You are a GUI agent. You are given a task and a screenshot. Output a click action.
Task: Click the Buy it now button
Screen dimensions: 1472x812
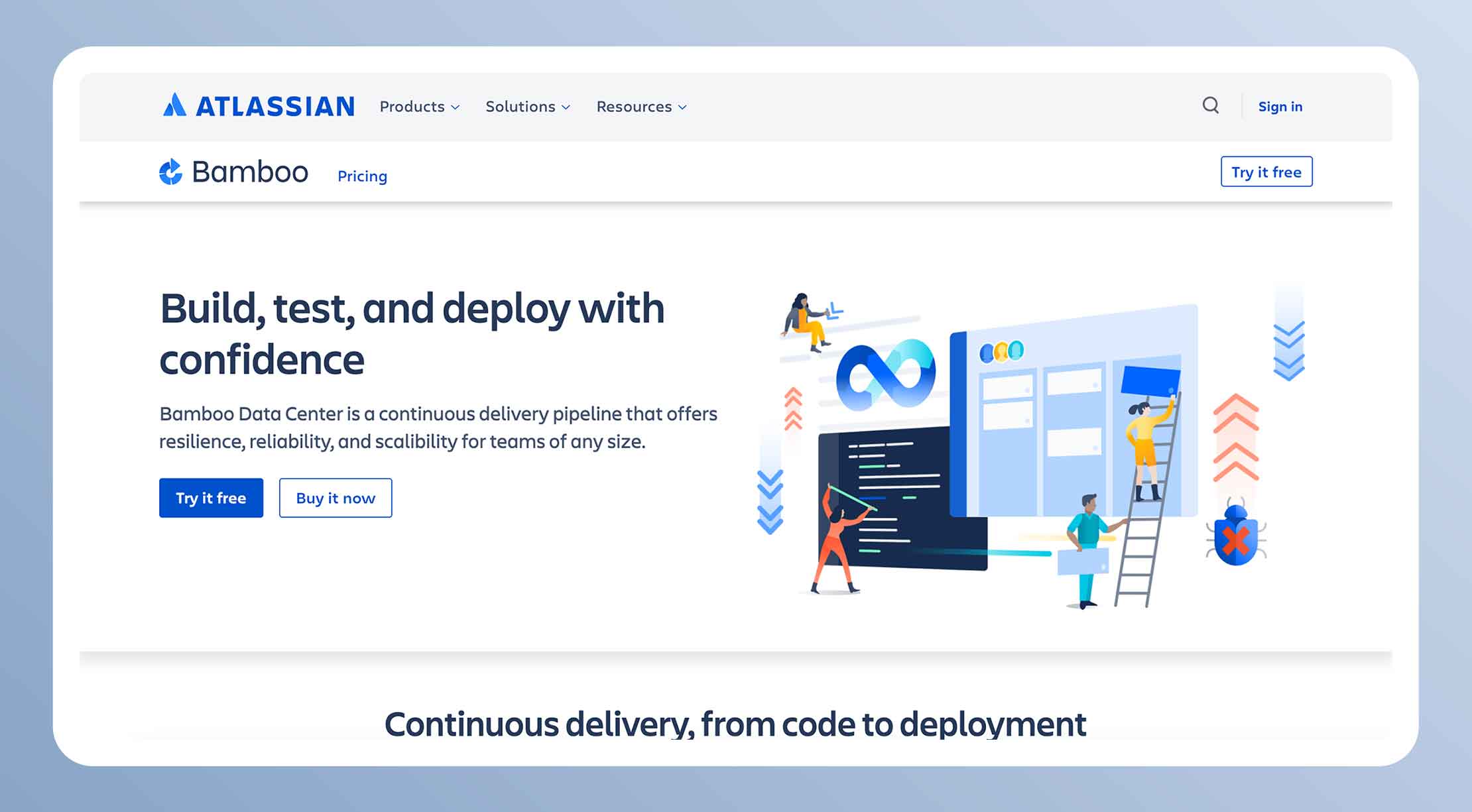[336, 498]
